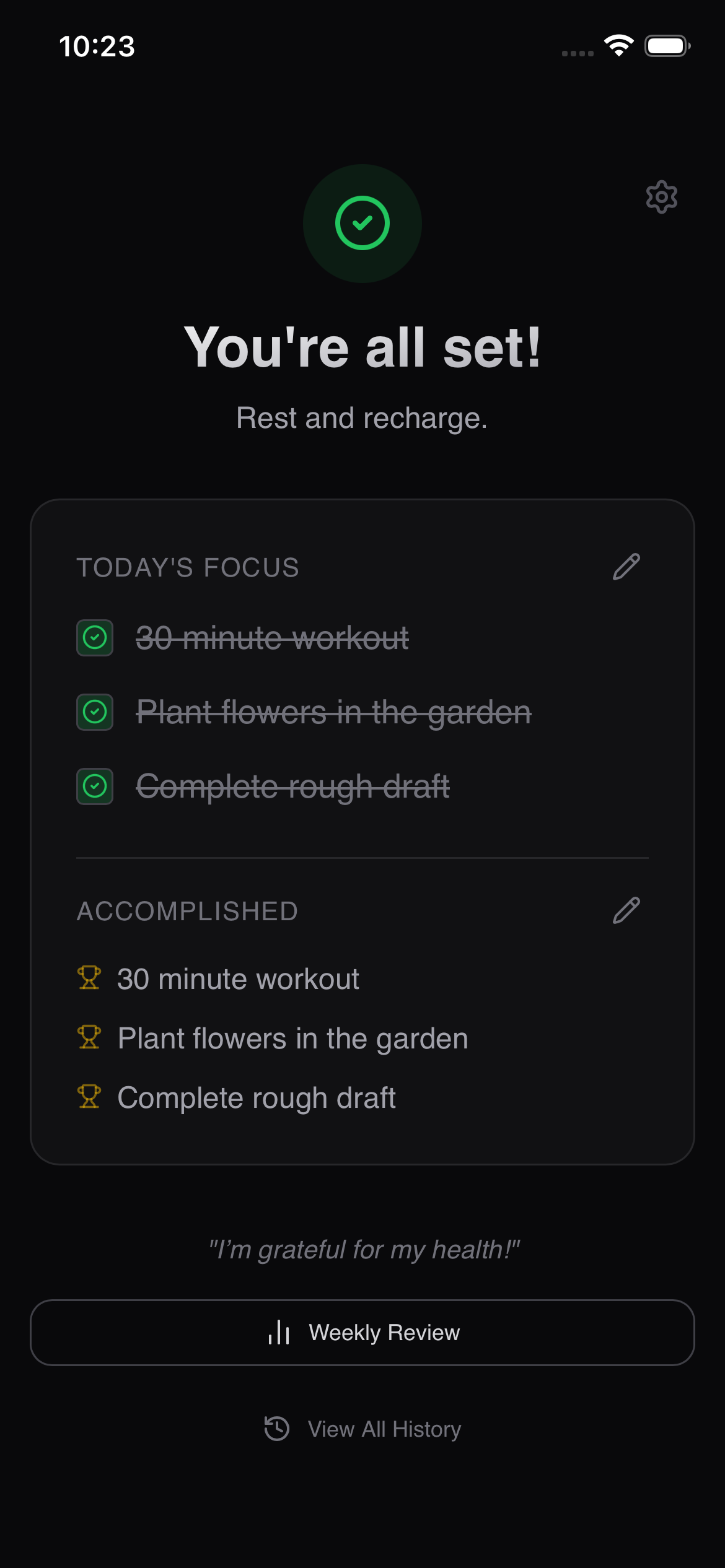Toggle completion of Plant flowers in the garden
This screenshot has height=1568, width=725.
coord(94,712)
